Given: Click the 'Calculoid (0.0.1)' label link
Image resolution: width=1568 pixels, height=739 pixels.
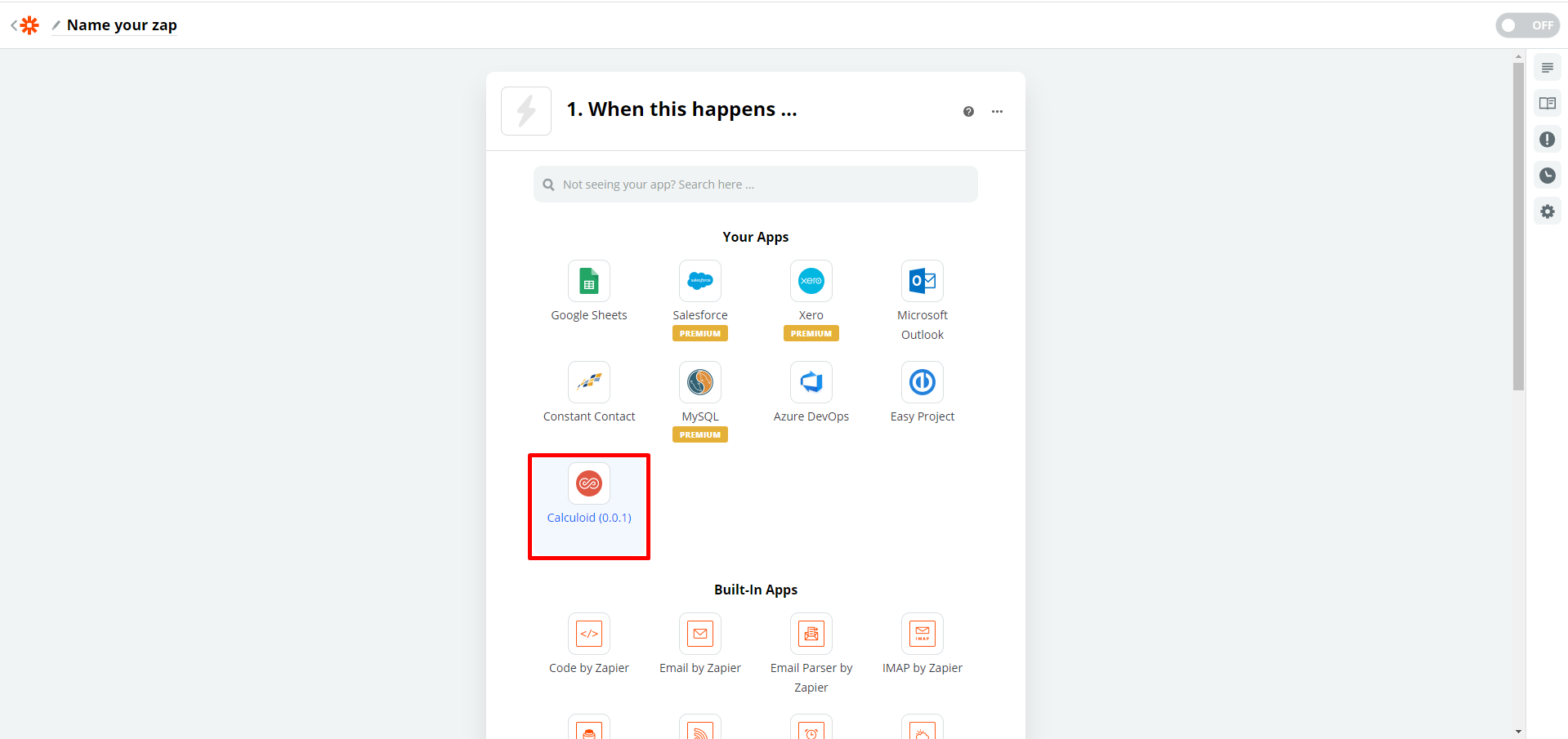Looking at the screenshot, I should click(x=589, y=518).
